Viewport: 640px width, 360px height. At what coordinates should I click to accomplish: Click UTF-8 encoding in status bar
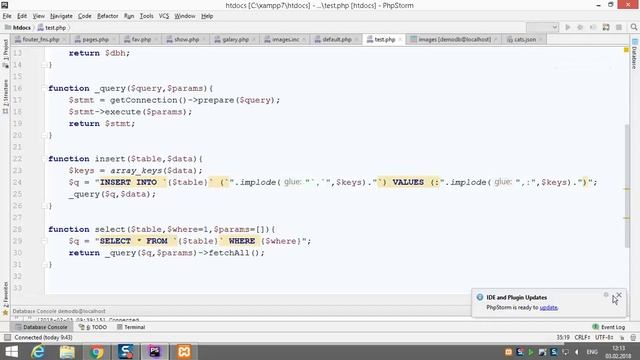point(604,338)
